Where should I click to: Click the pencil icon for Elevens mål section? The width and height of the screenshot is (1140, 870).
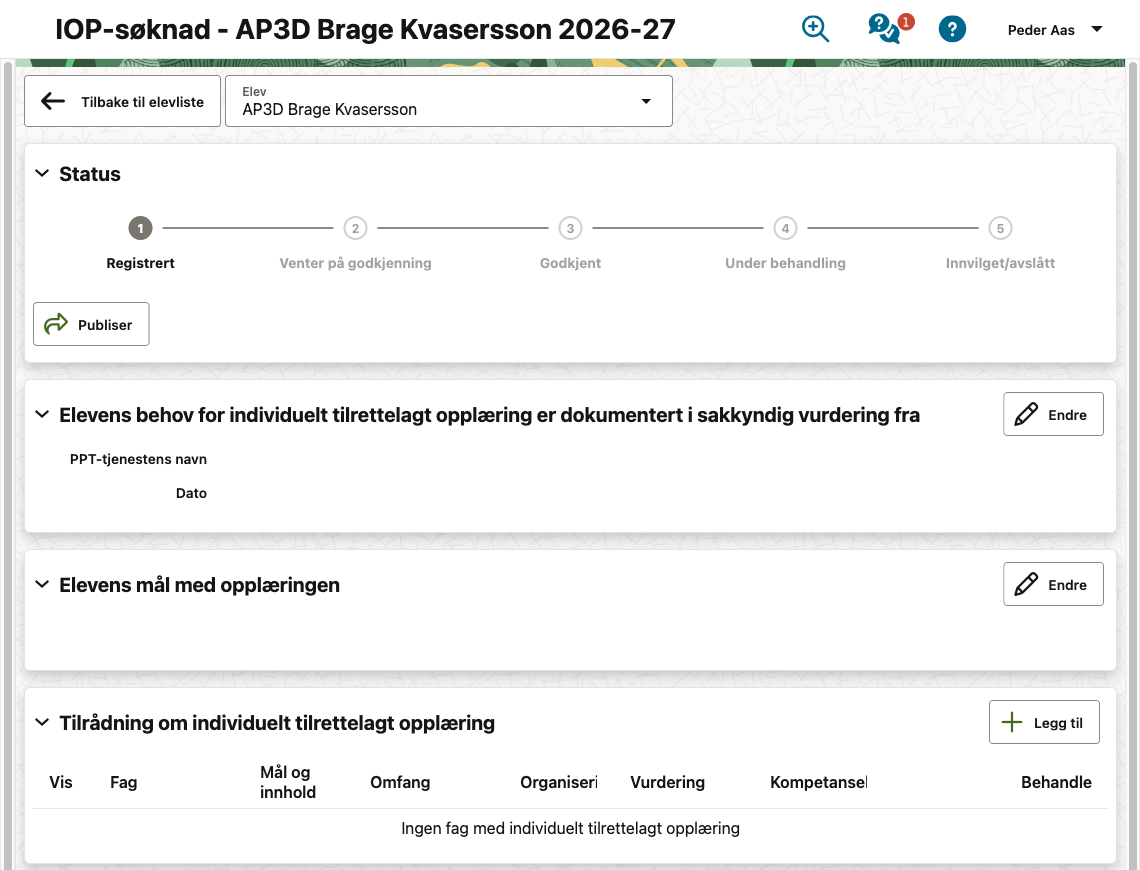click(1026, 584)
